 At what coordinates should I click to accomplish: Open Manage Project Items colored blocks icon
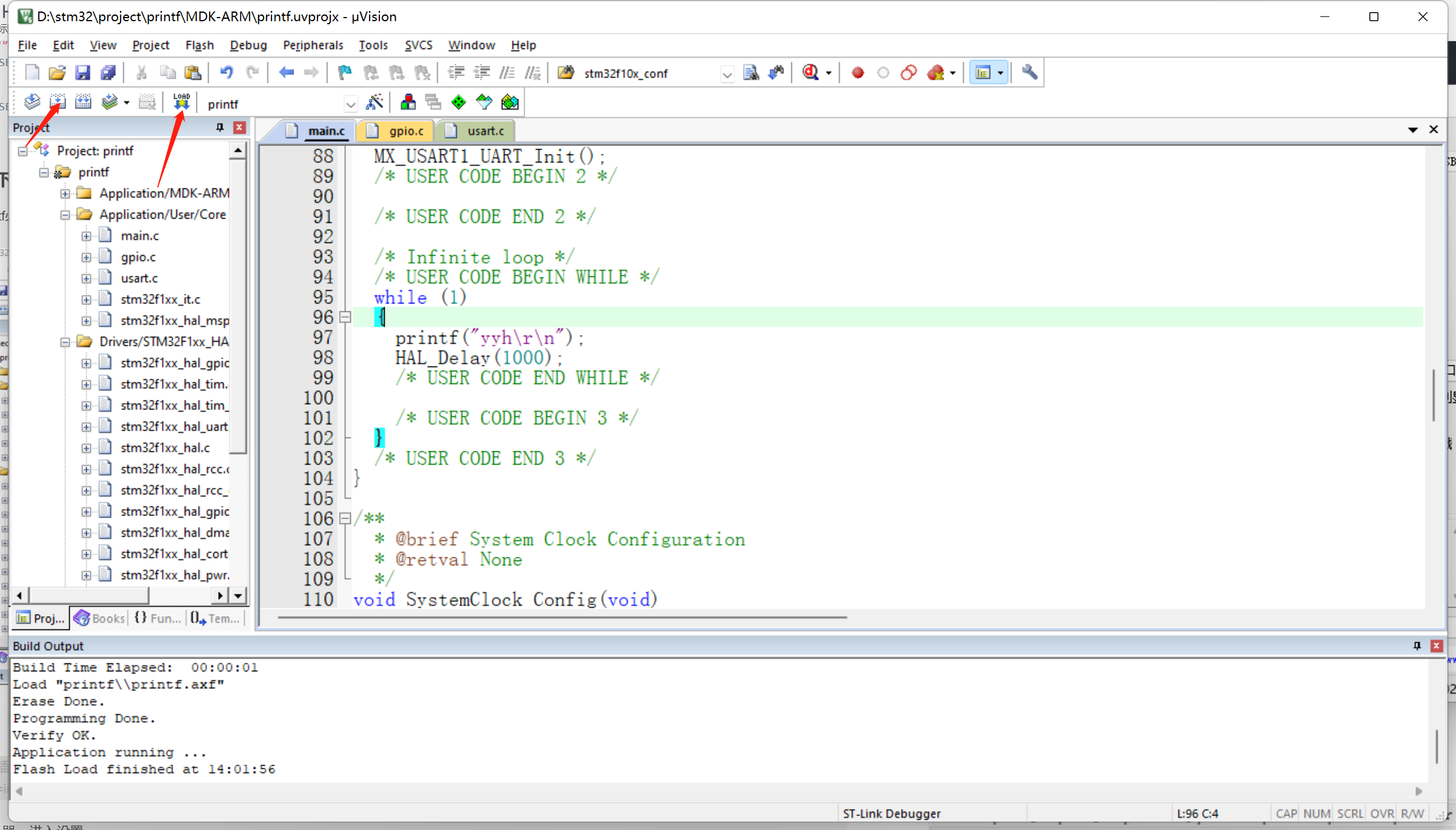click(408, 102)
